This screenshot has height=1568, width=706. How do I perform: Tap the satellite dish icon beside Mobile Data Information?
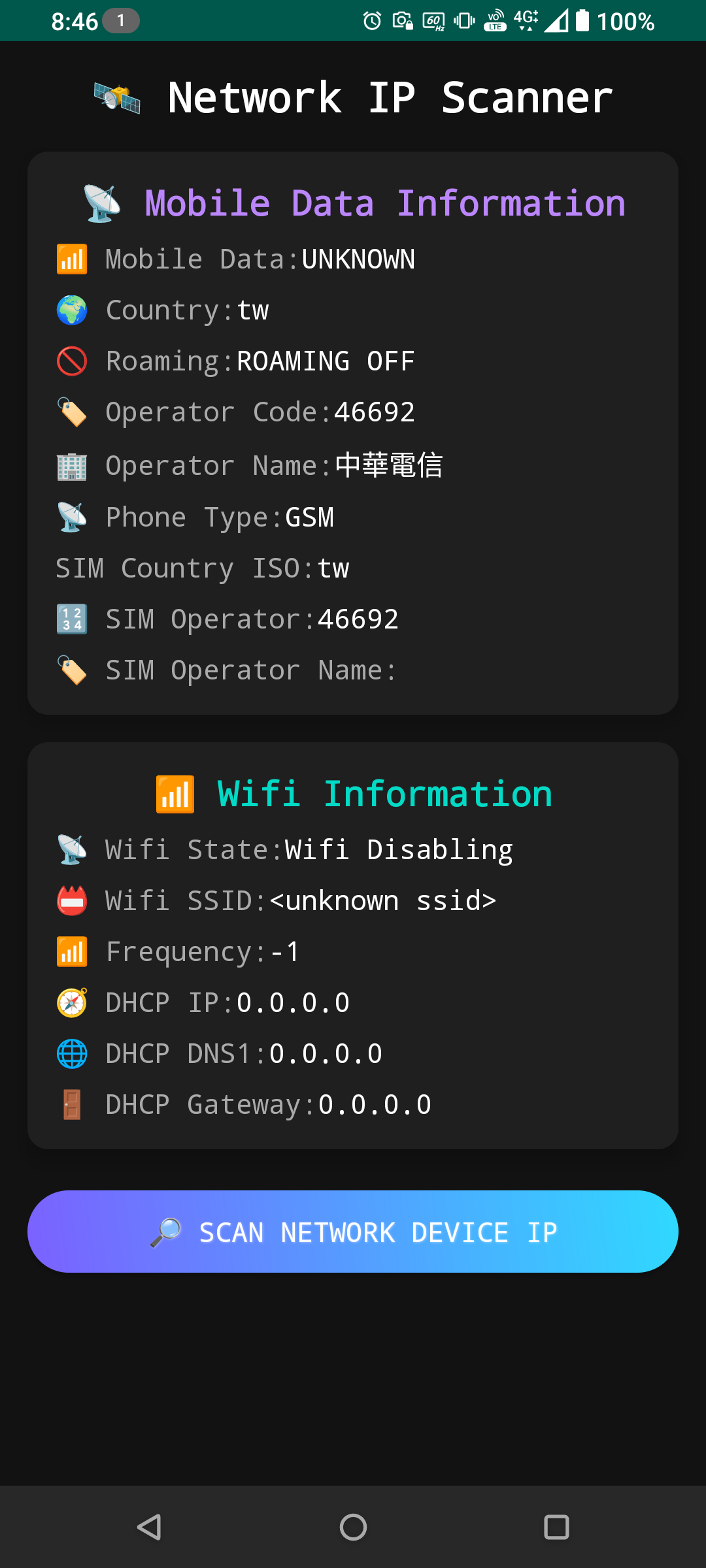tap(102, 203)
